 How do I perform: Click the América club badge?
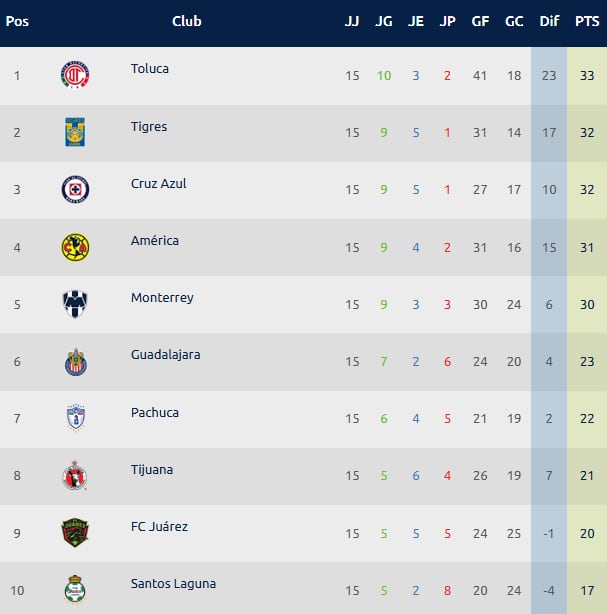pos(75,247)
